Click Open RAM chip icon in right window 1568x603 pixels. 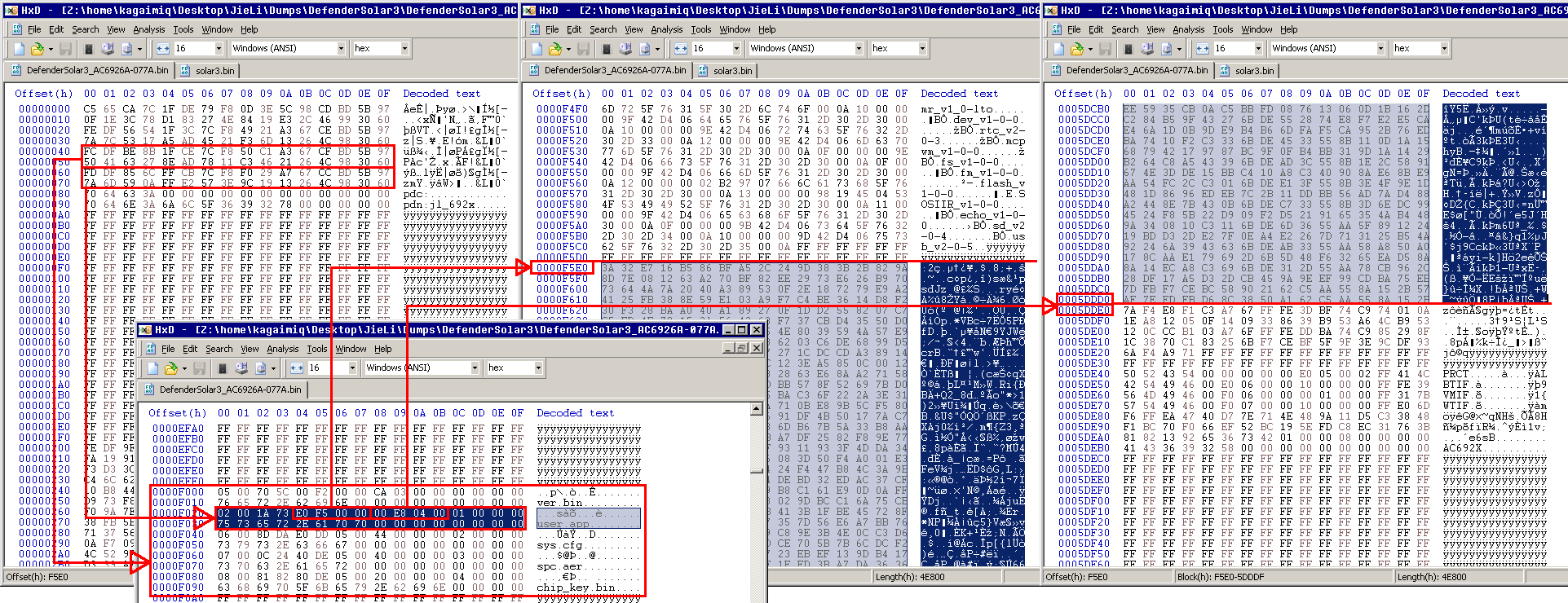[x=1129, y=49]
